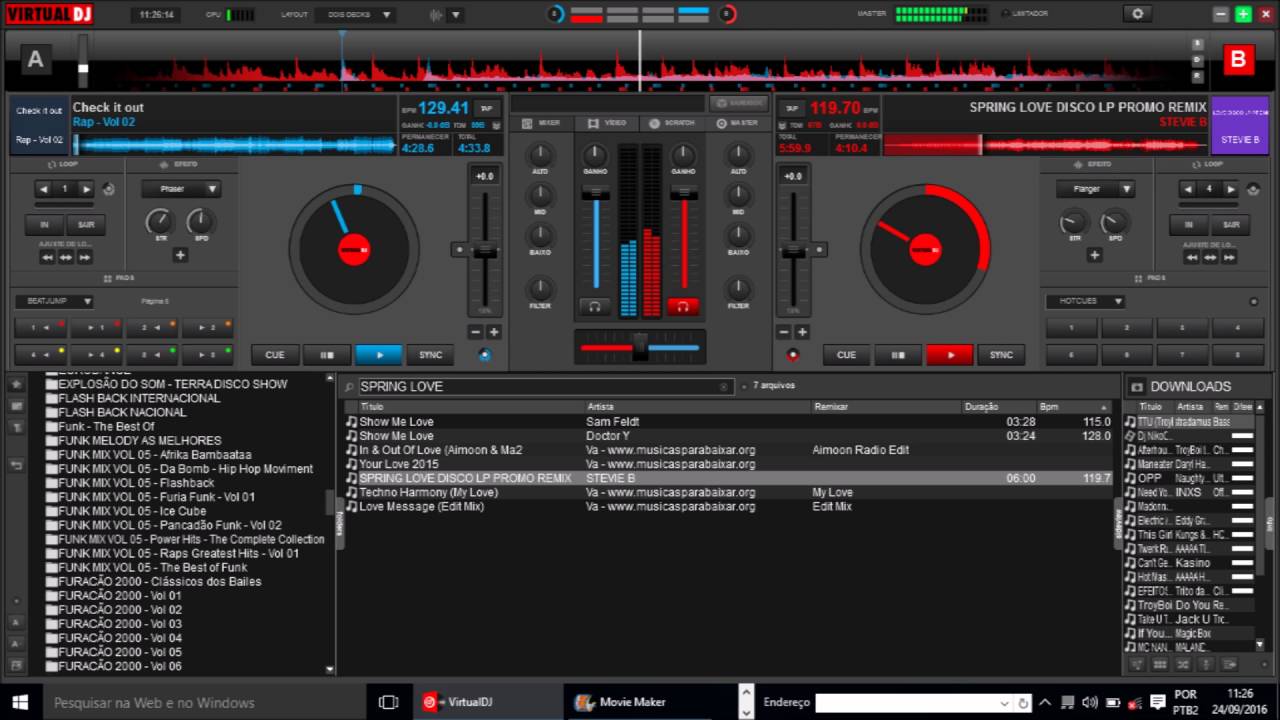Click deck B pause/stop button
The height and width of the screenshot is (720, 1280).
coord(898,355)
